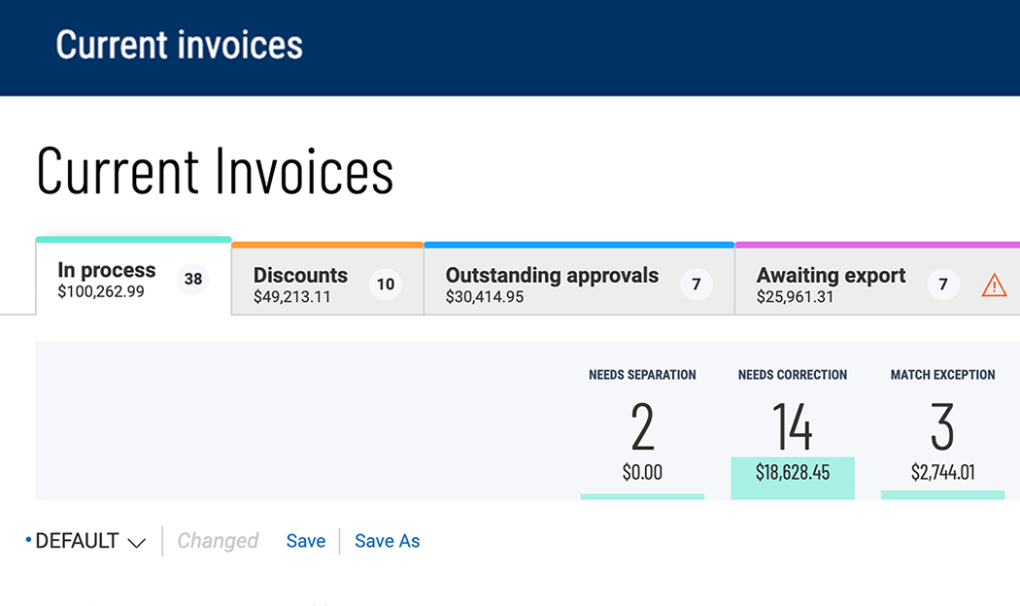Click the Current invoices header title
1020x606 pixels.
pyautogui.click(x=179, y=45)
